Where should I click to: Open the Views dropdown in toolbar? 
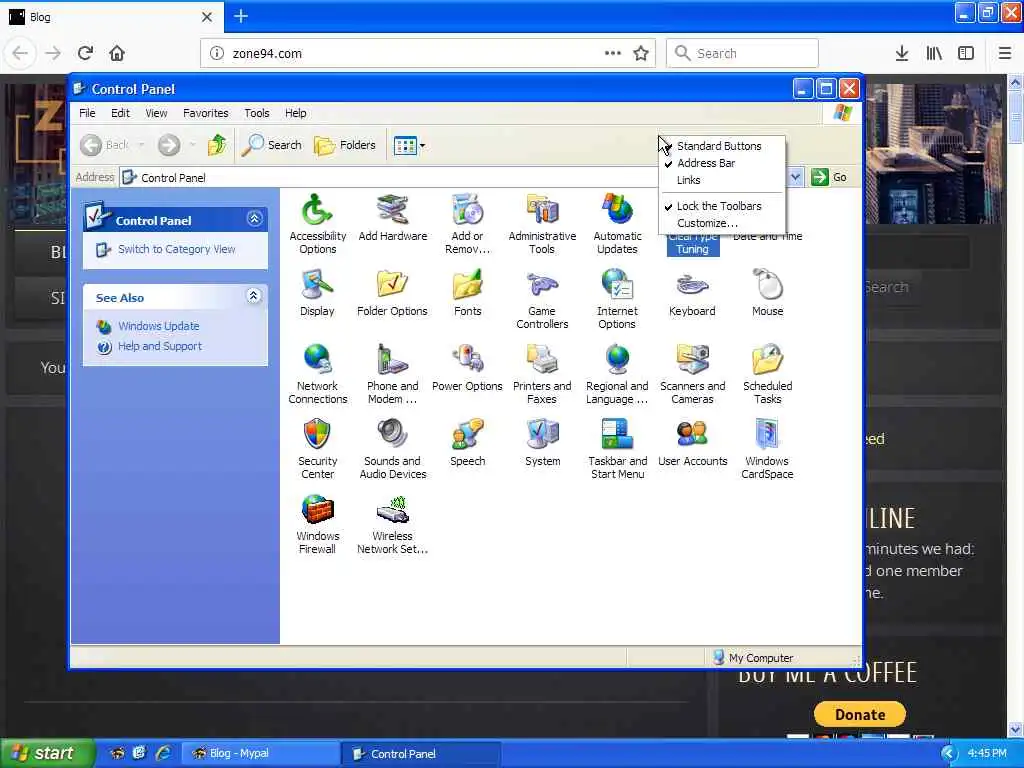409,145
